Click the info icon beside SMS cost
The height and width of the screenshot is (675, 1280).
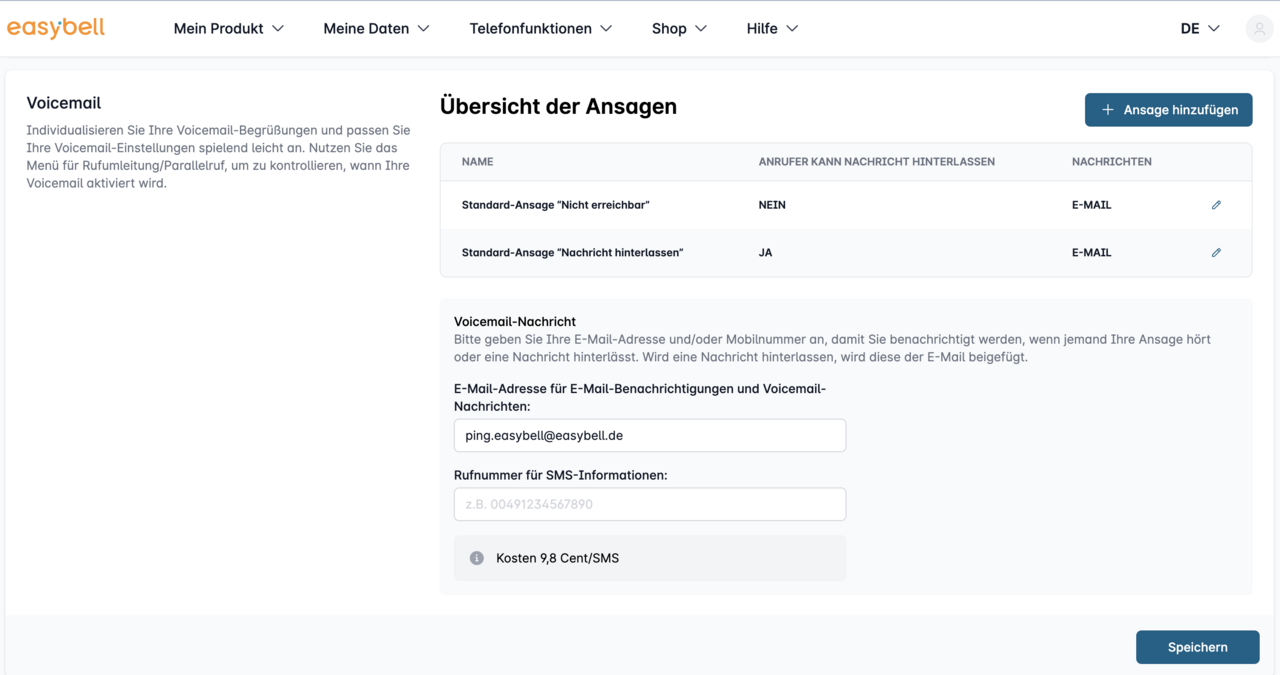pos(477,558)
